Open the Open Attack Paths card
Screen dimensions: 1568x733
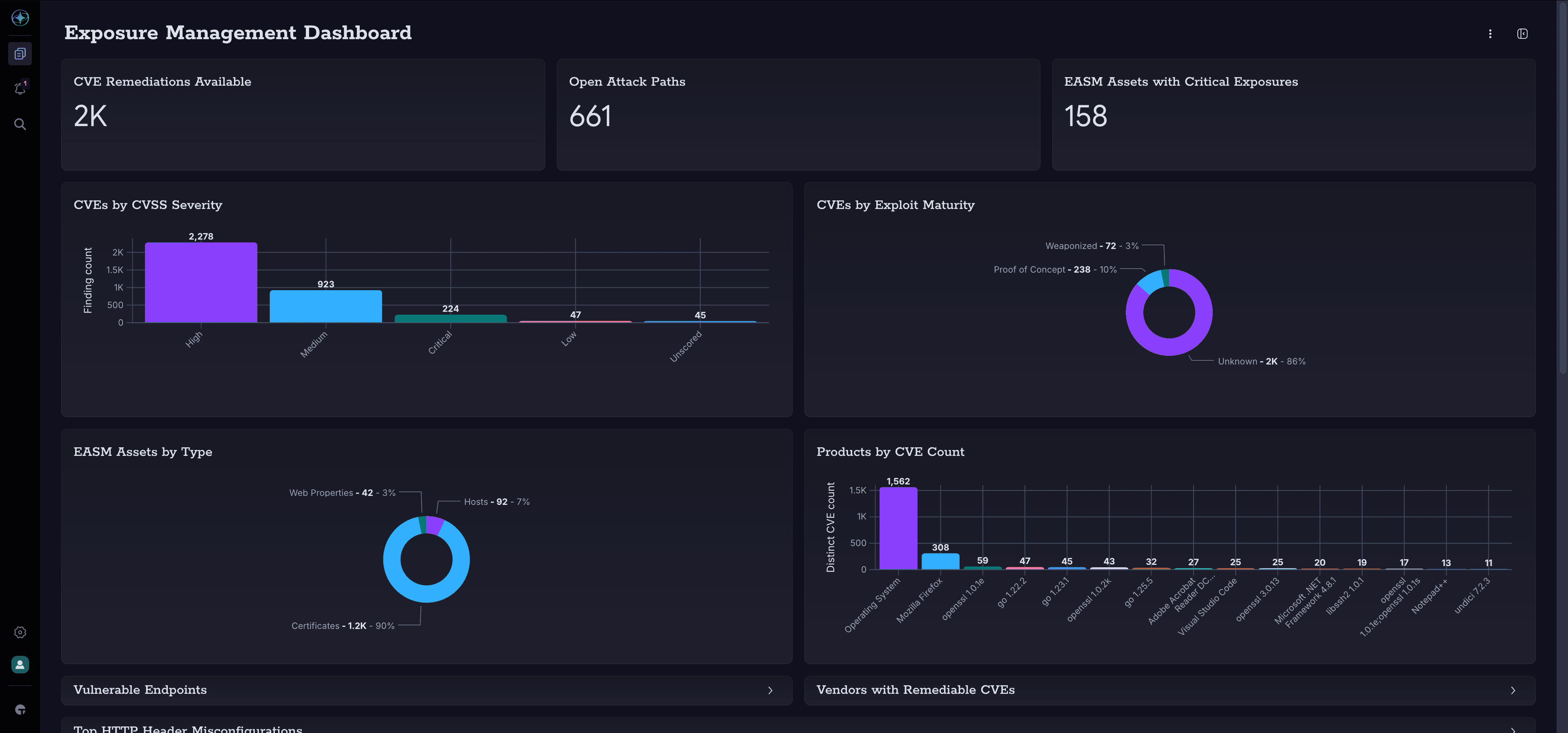798,114
